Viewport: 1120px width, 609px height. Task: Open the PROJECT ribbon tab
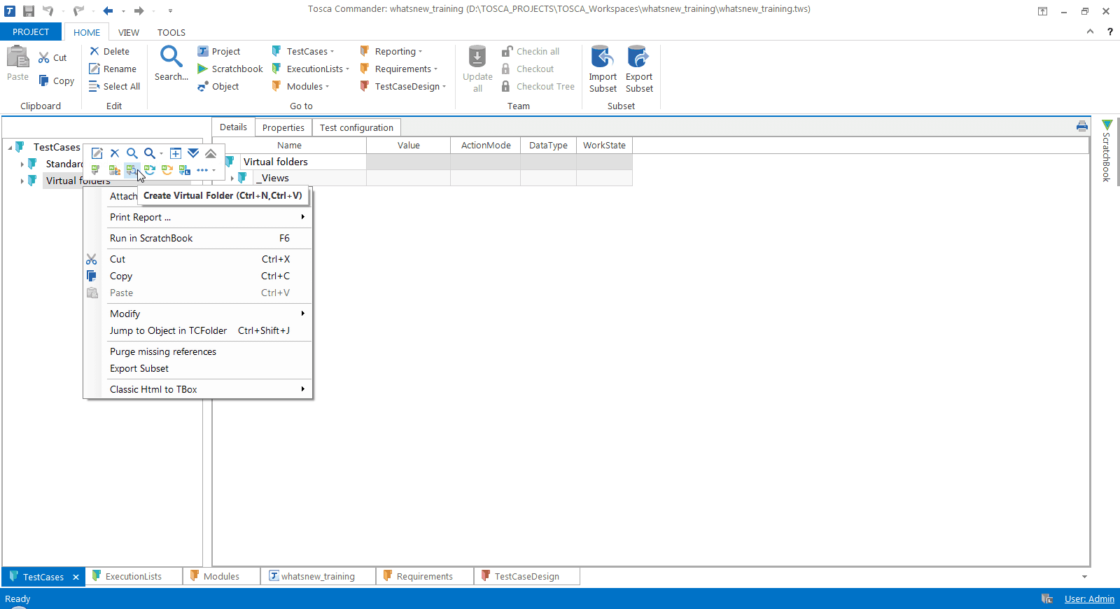pyautogui.click(x=31, y=32)
